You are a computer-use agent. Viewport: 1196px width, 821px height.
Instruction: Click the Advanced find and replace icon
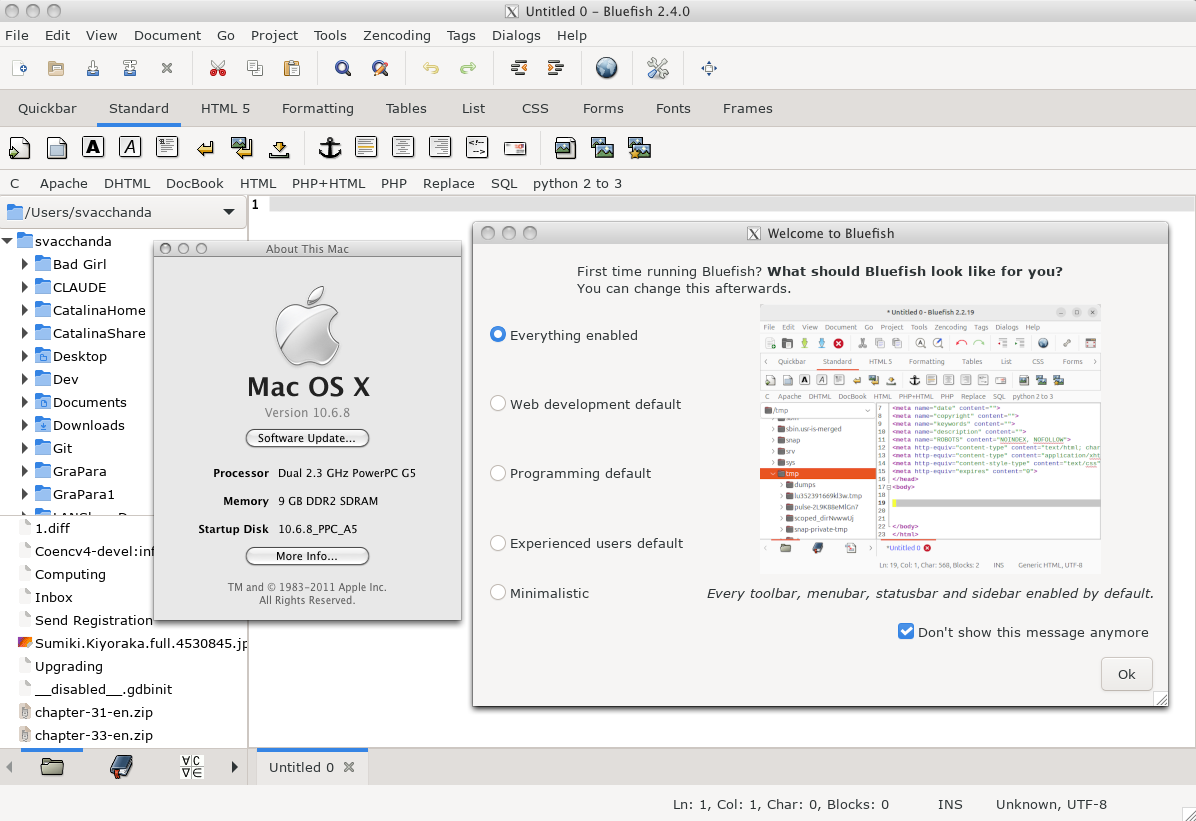pos(380,69)
